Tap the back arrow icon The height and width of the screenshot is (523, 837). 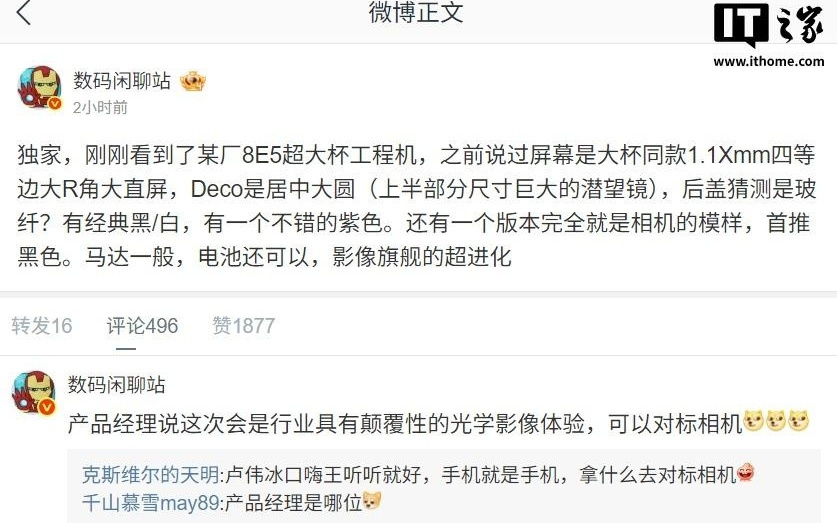[23, 12]
